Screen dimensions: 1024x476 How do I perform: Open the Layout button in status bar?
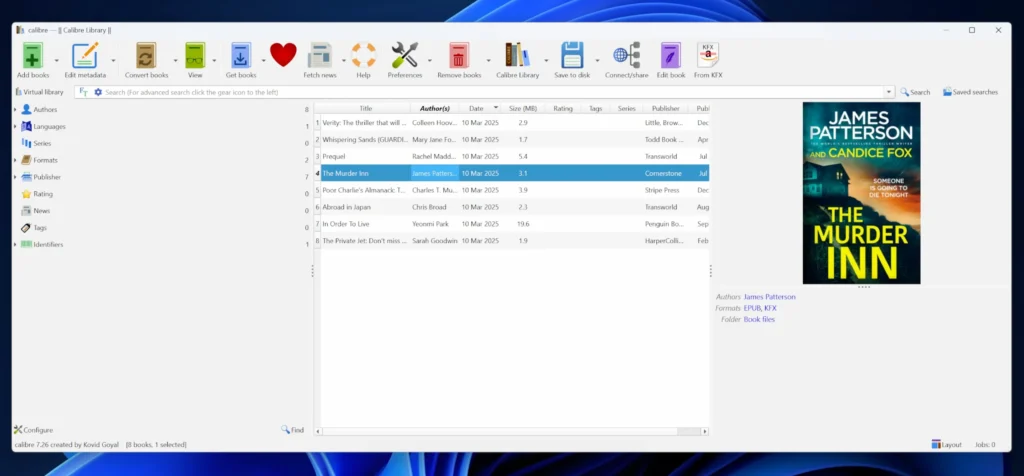pyautogui.click(x=947, y=444)
